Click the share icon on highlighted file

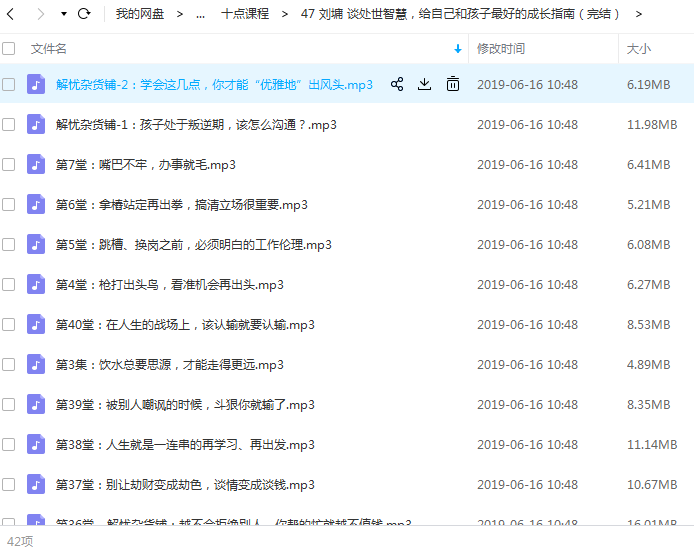[397, 85]
